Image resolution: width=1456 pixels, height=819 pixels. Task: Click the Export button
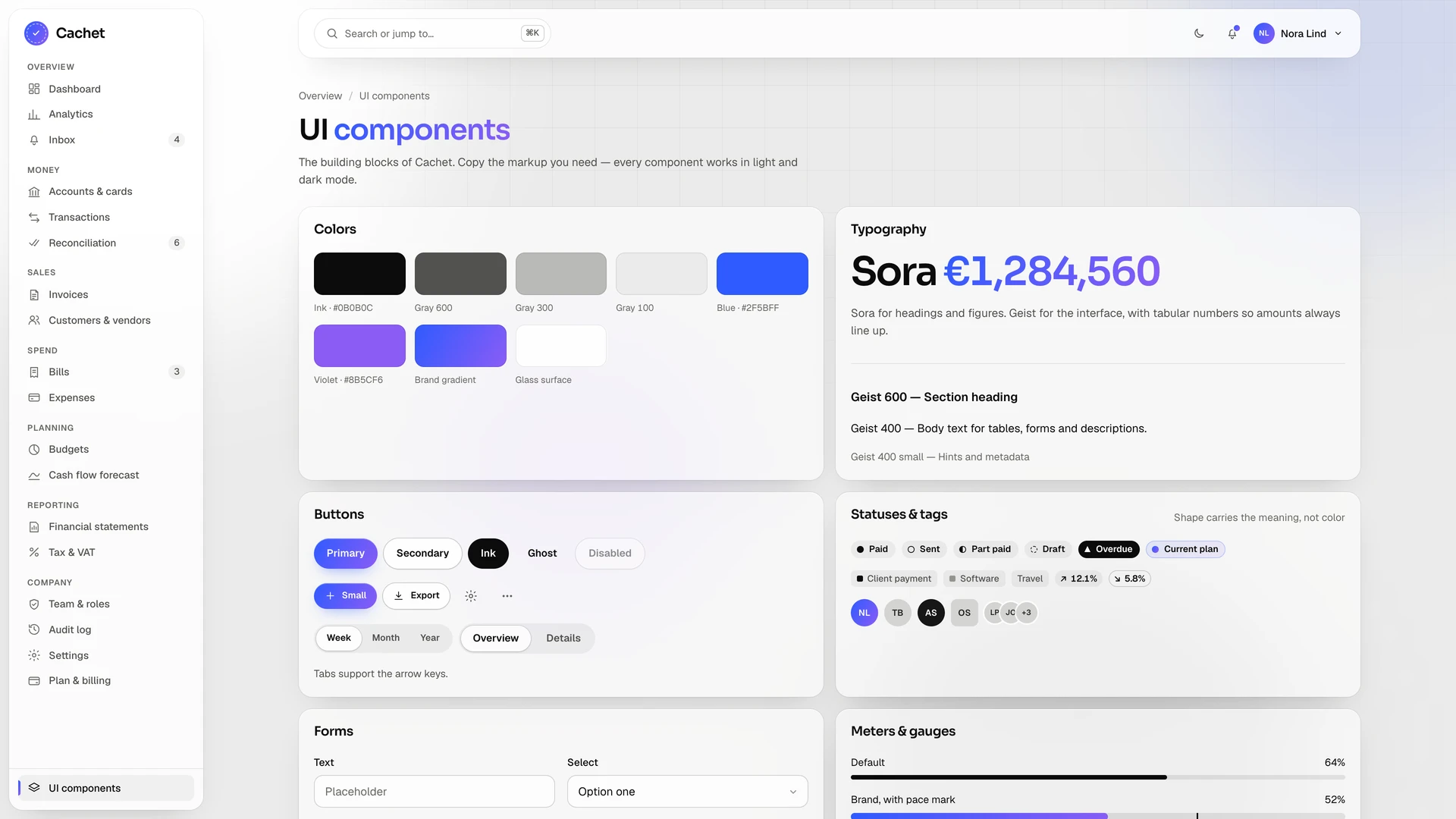tap(416, 596)
